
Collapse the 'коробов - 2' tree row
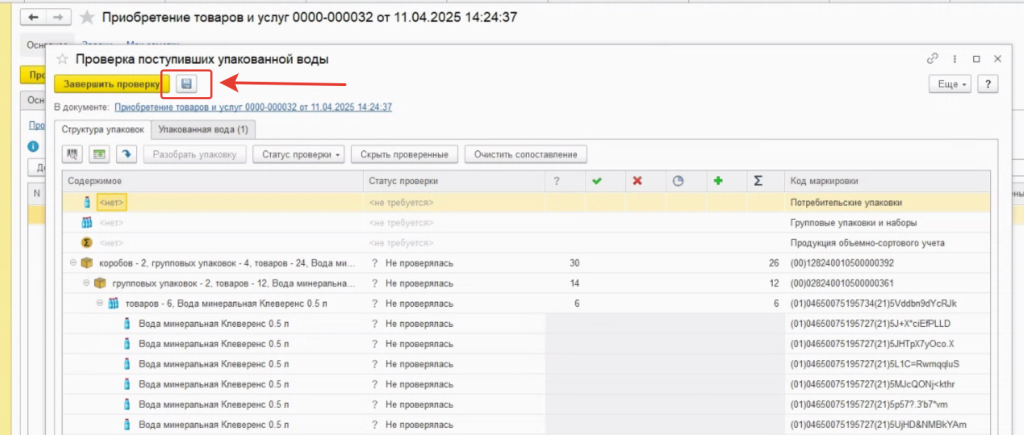[74, 263]
